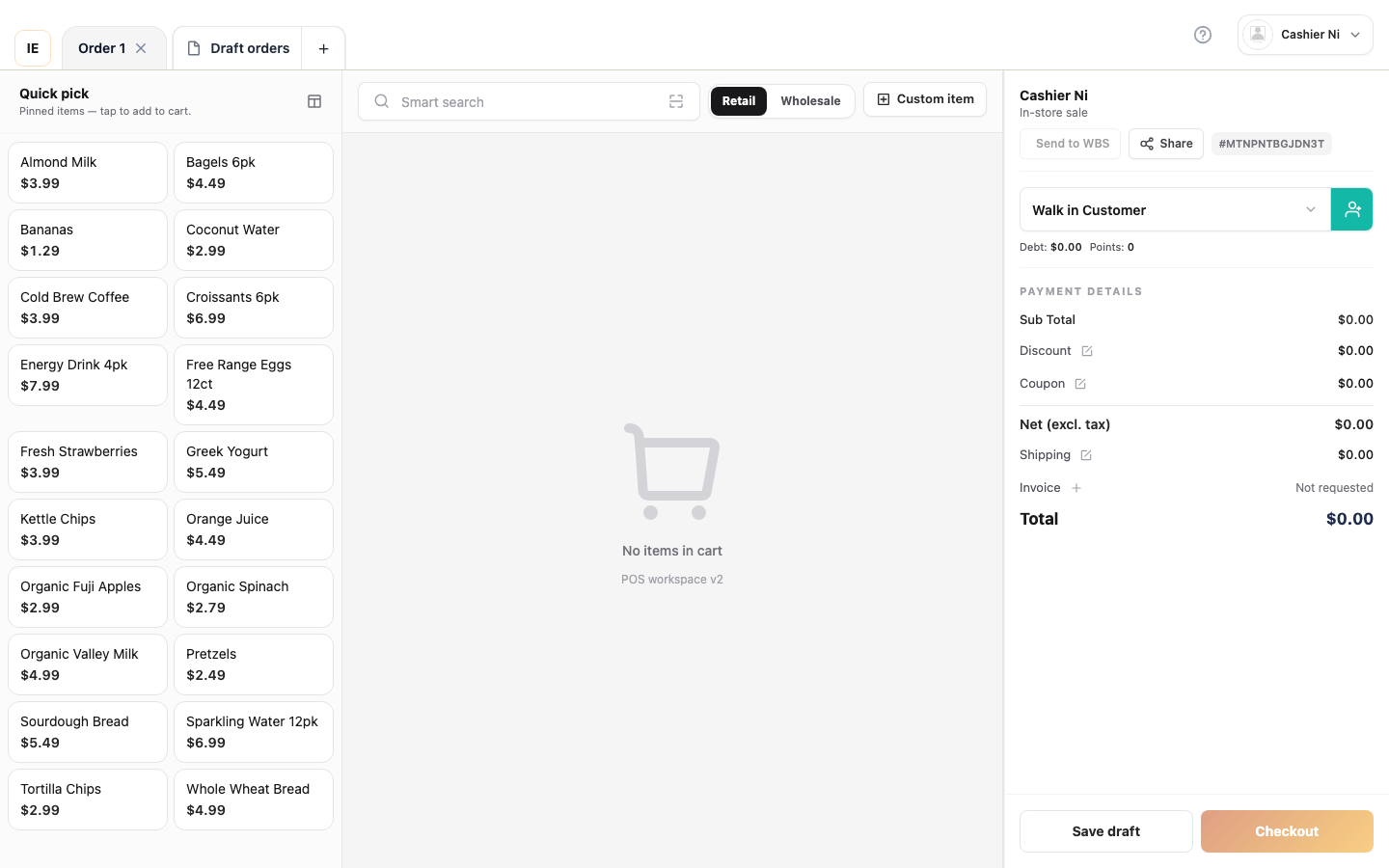Click the quick pick layout icon

point(314,101)
